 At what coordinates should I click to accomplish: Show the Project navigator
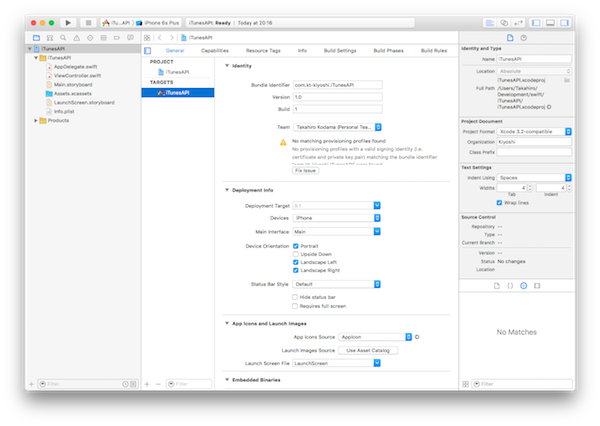point(36,38)
